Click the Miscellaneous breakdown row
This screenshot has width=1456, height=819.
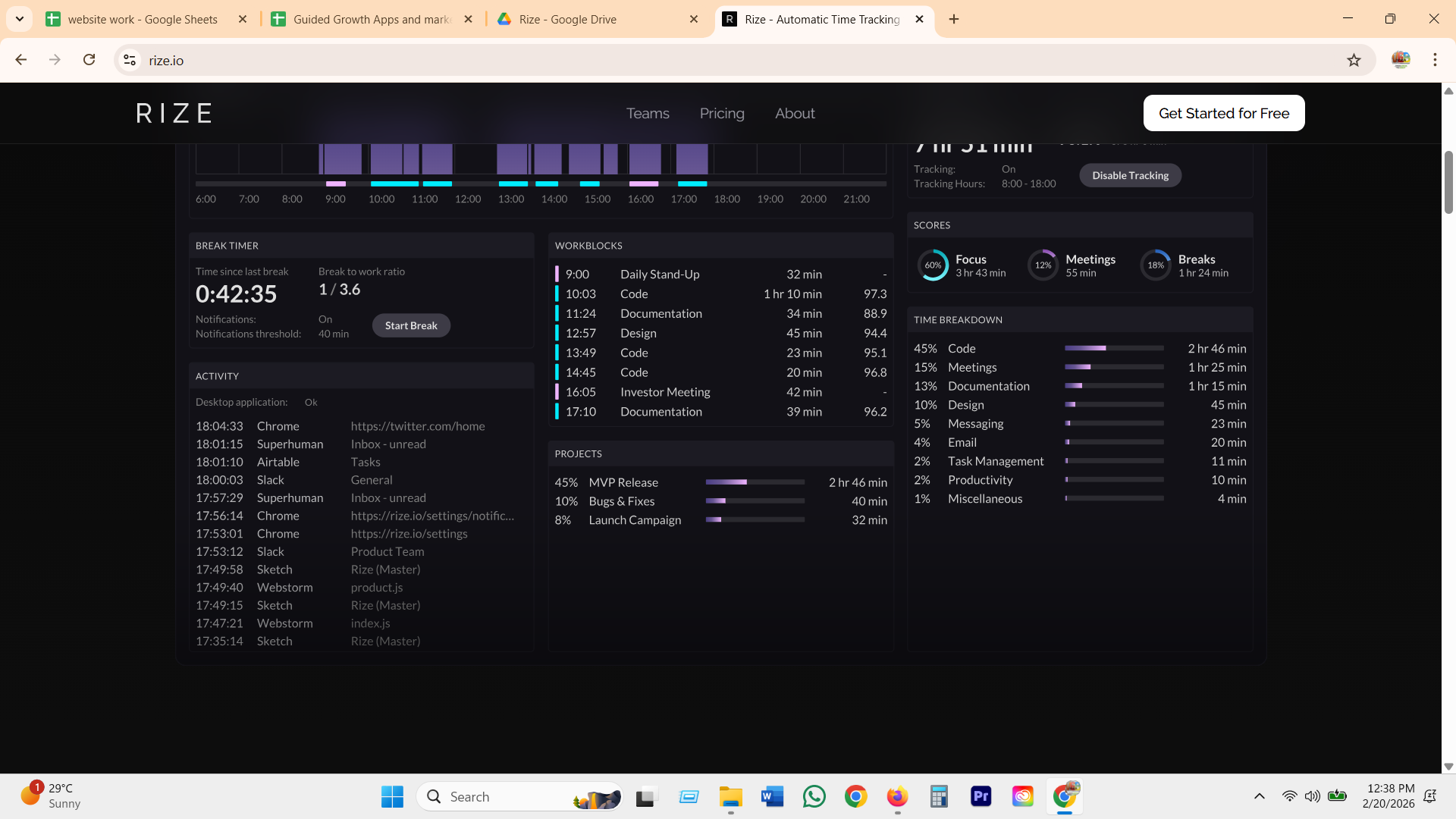click(1080, 499)
